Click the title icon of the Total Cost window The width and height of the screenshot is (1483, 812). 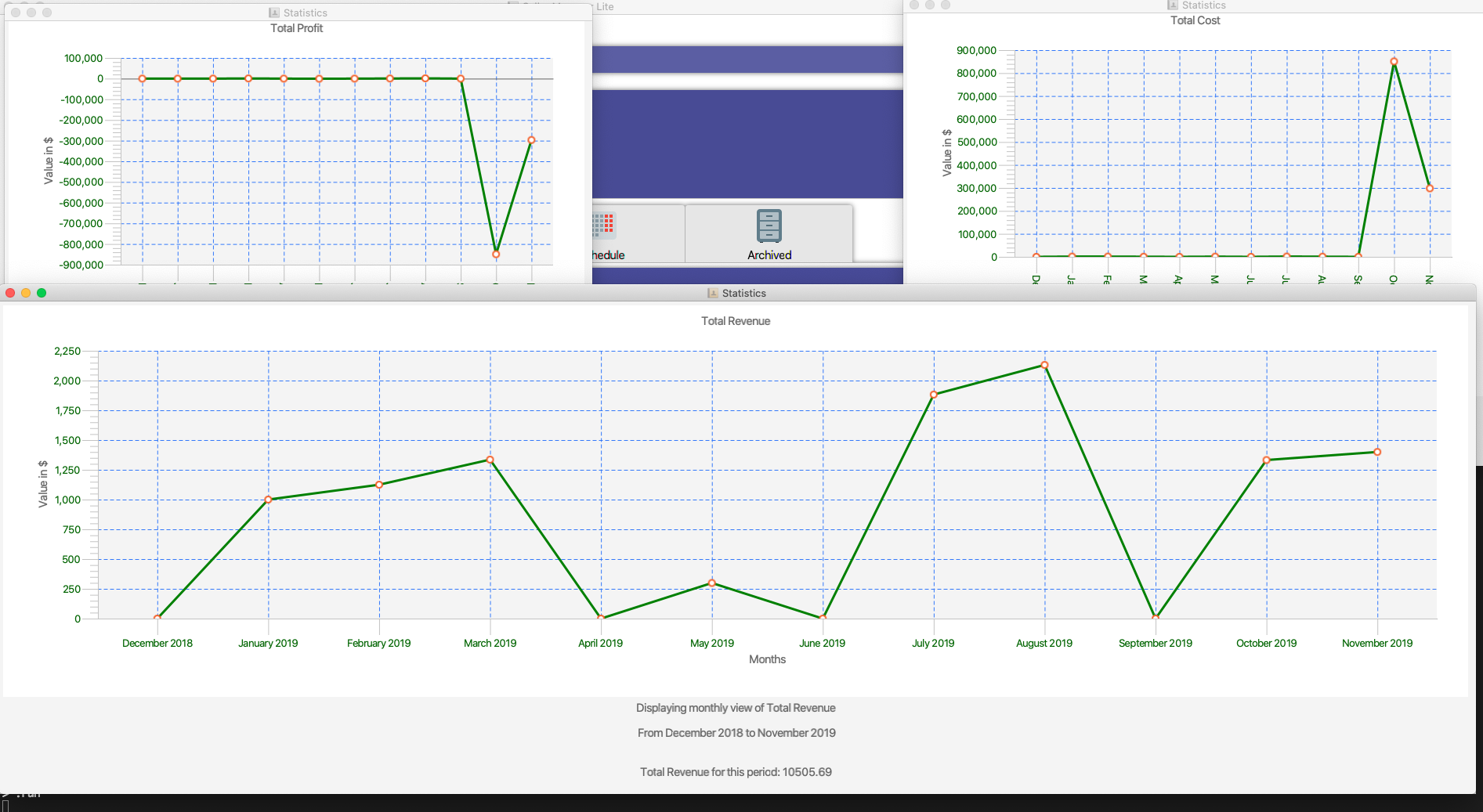pyautogui.click(x=1172, y=5)
